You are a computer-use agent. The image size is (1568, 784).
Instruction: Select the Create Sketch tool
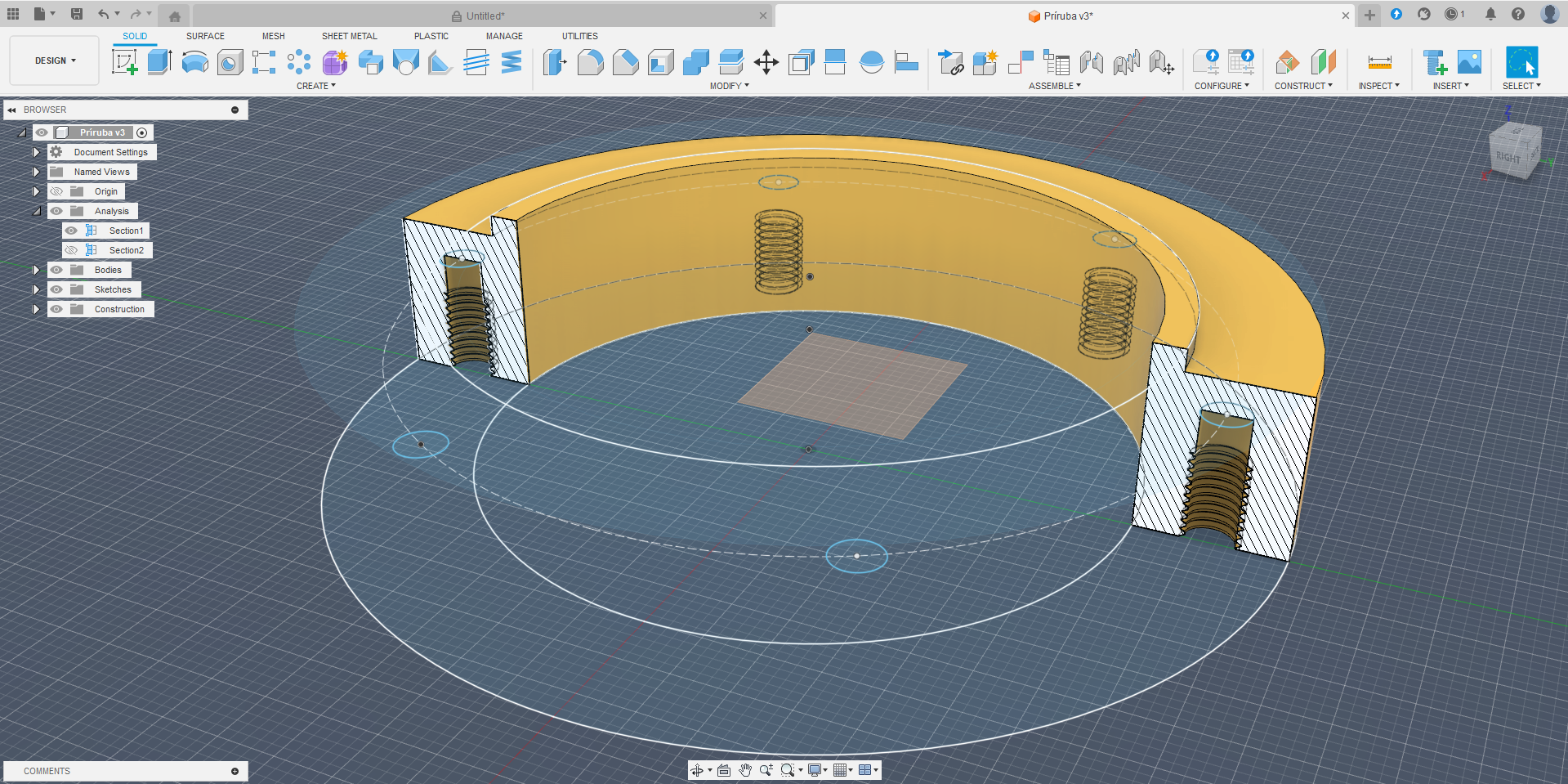(124, 62)
